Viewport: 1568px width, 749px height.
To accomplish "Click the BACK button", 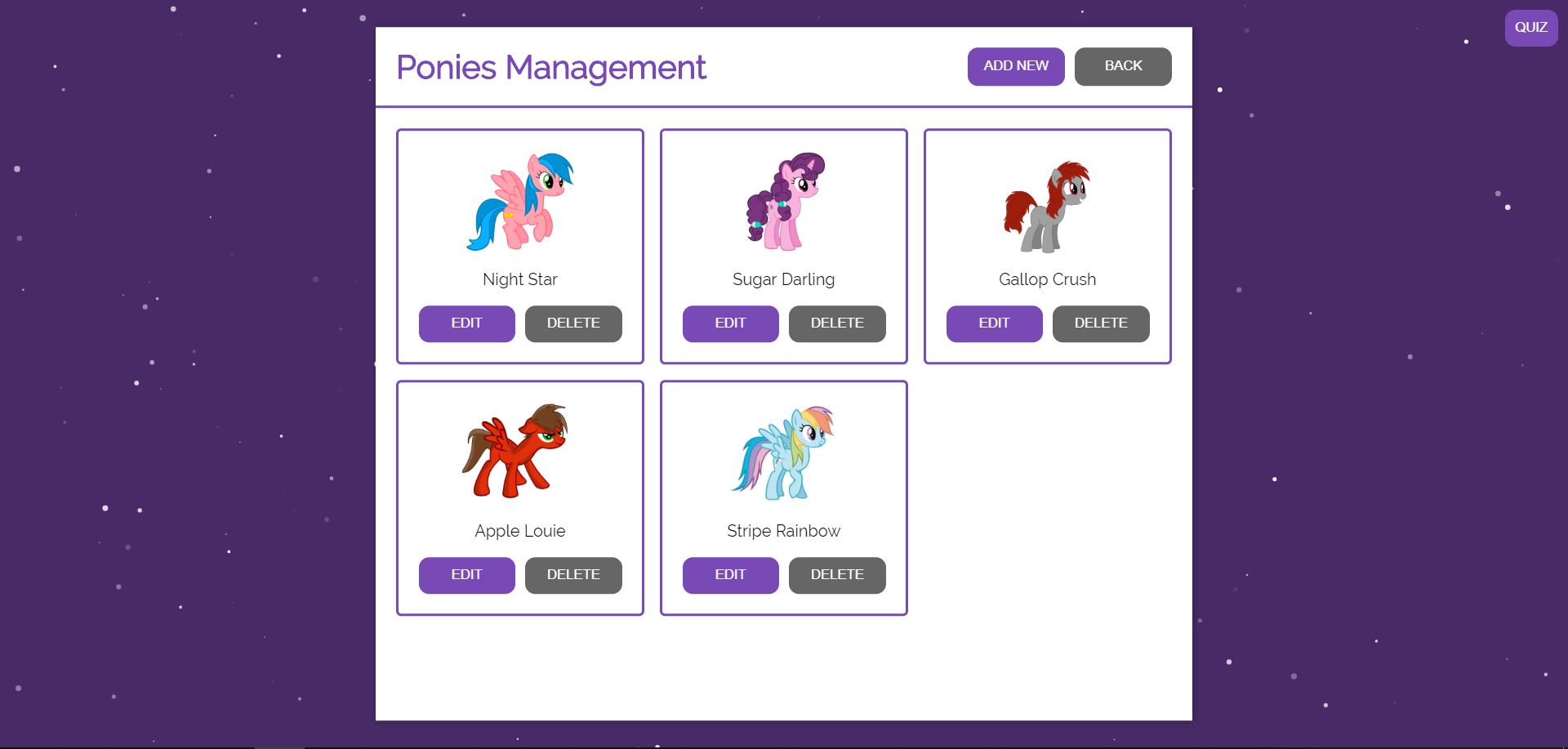I will point(1123,66).
